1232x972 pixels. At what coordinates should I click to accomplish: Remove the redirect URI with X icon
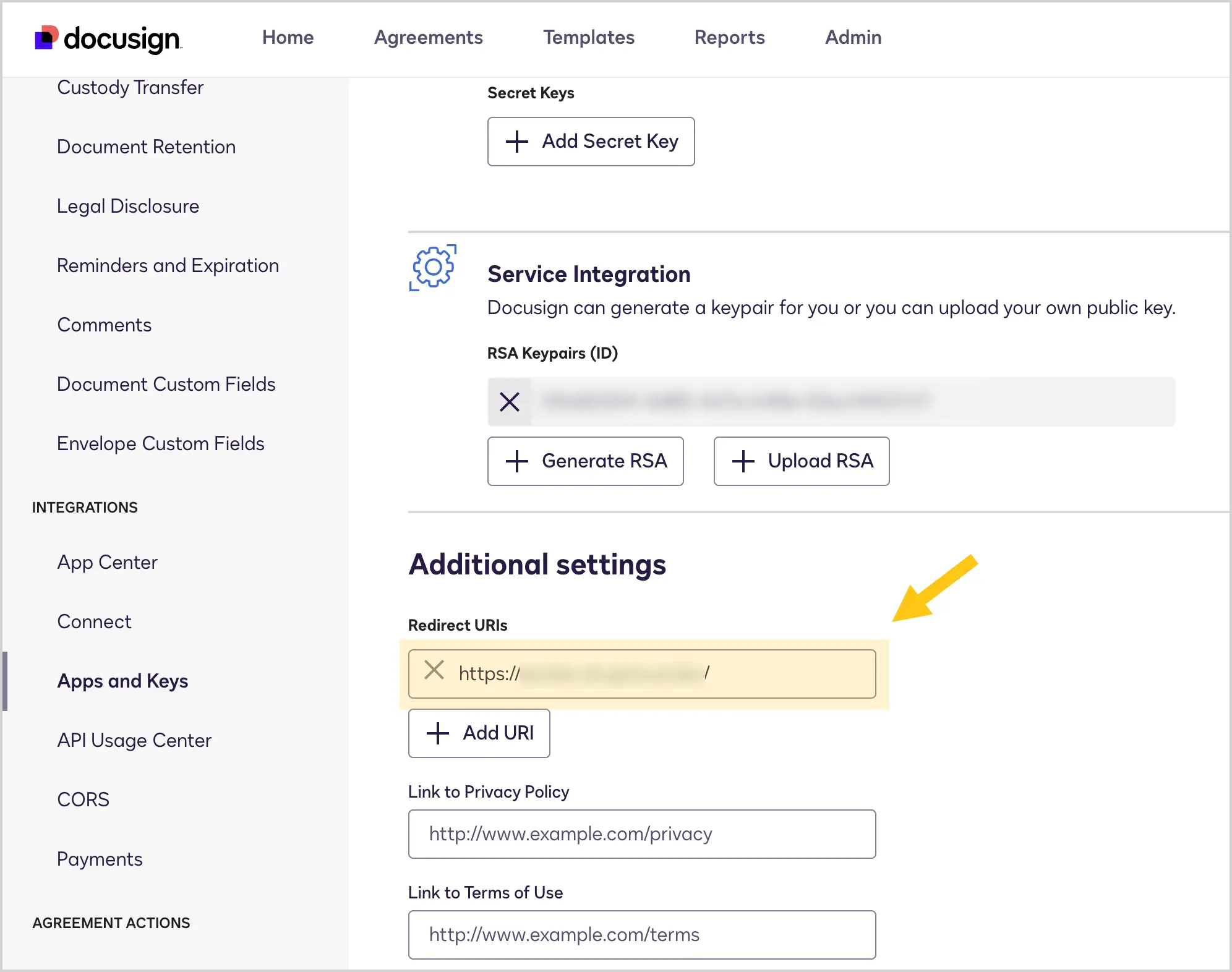tap(434, 670)
